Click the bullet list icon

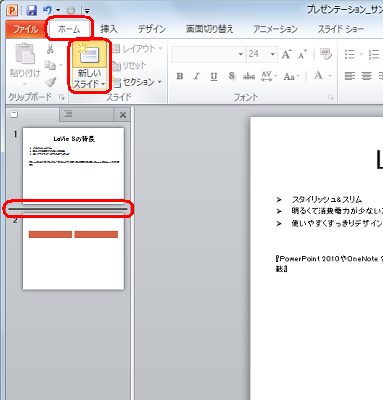pos(350,54)
